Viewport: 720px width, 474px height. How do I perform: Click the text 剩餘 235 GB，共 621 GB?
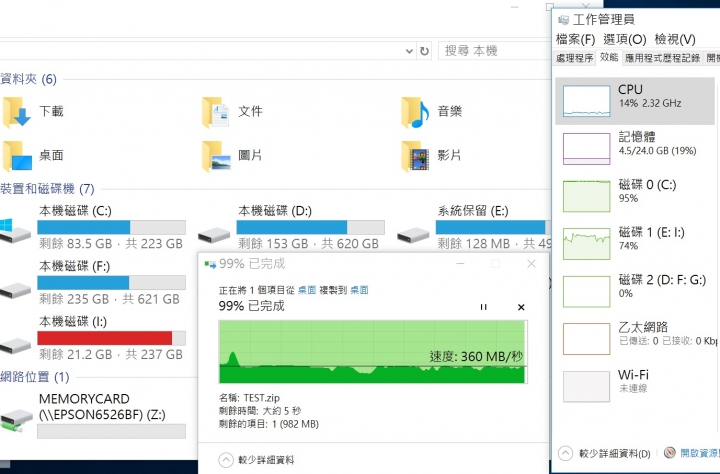pyautogui.click(x=109, y=299)
